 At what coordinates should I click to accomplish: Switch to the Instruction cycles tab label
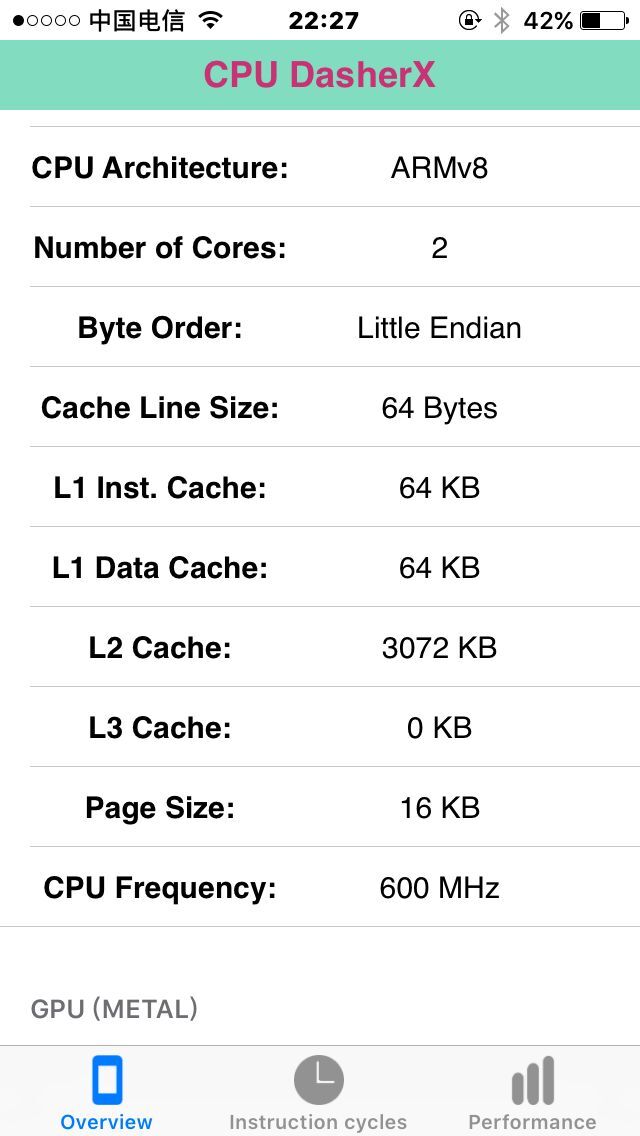tap(318, 1122)
